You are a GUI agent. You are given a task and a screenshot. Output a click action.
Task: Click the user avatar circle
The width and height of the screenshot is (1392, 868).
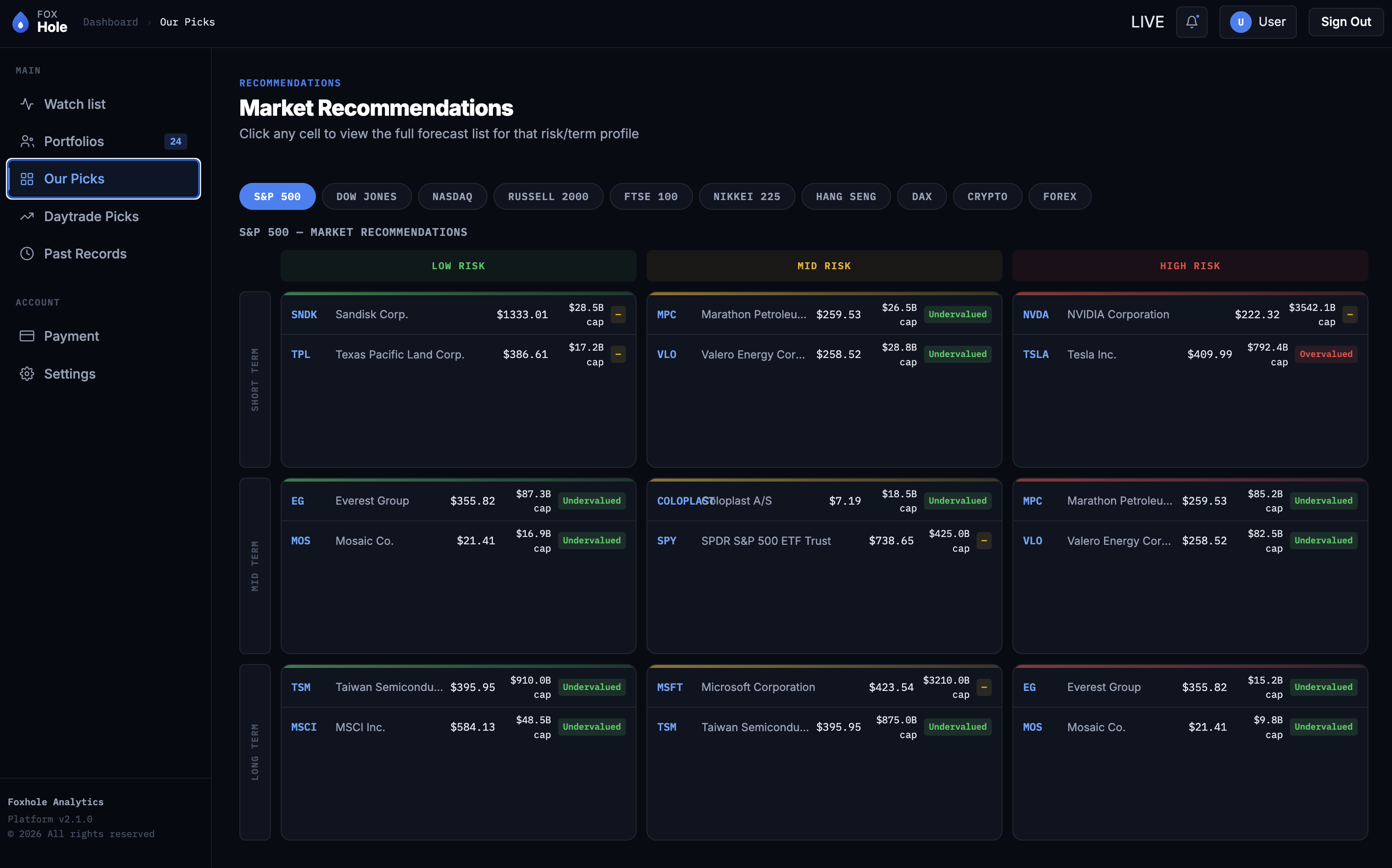point(1240,22)
